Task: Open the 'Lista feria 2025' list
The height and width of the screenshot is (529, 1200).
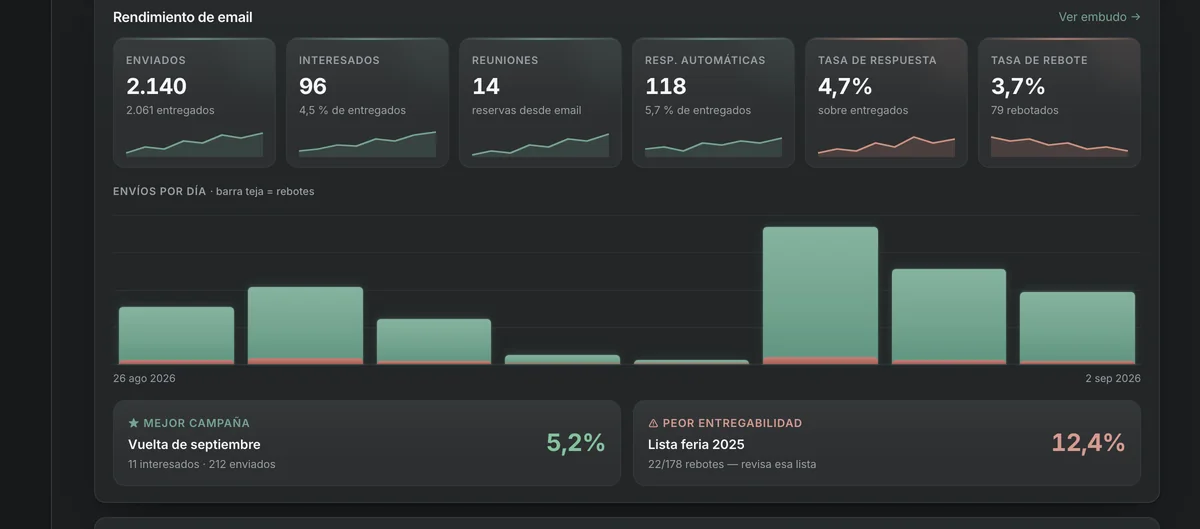Action: point(696,444)
